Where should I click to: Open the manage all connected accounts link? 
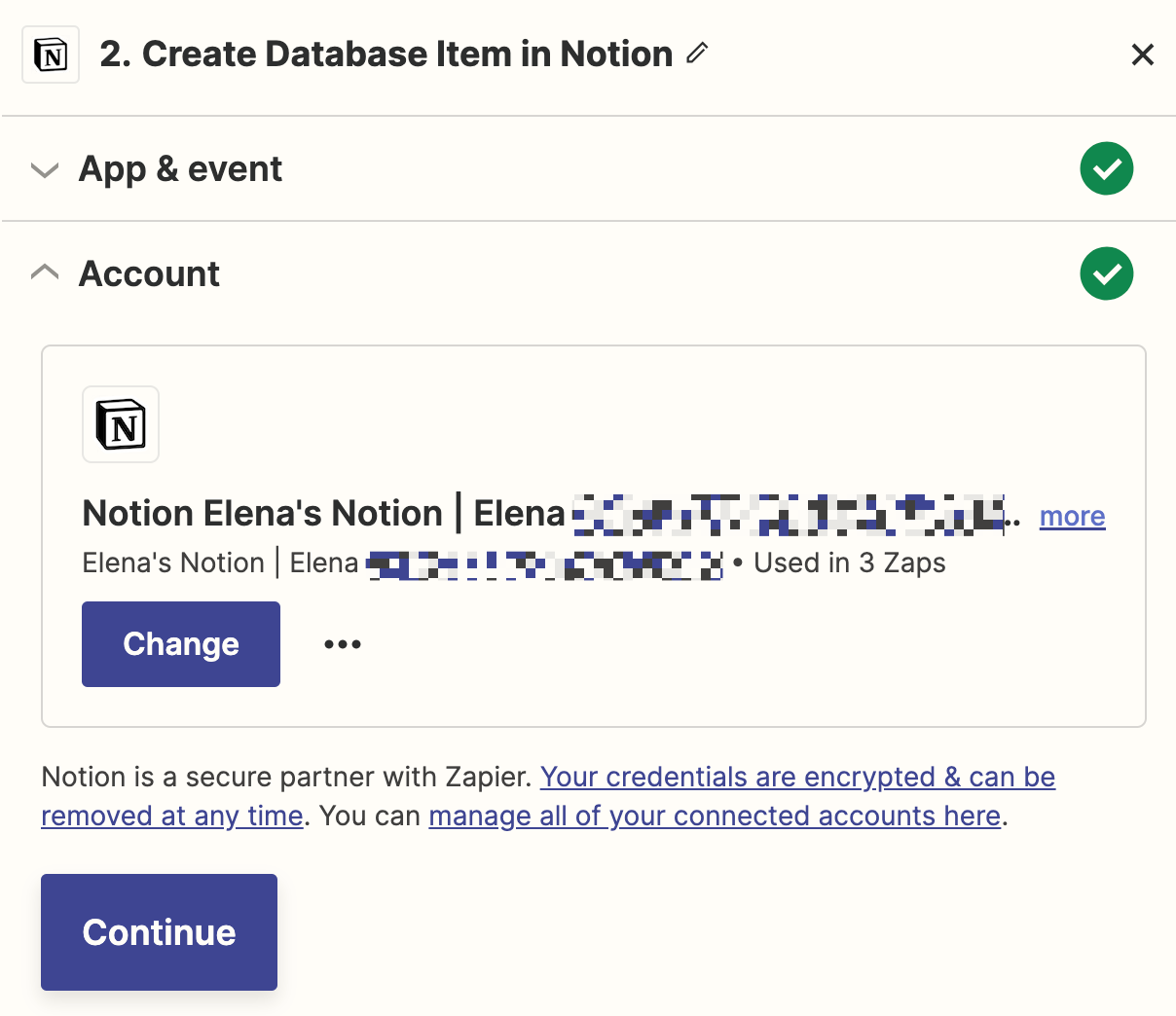(x=715, y=816)
